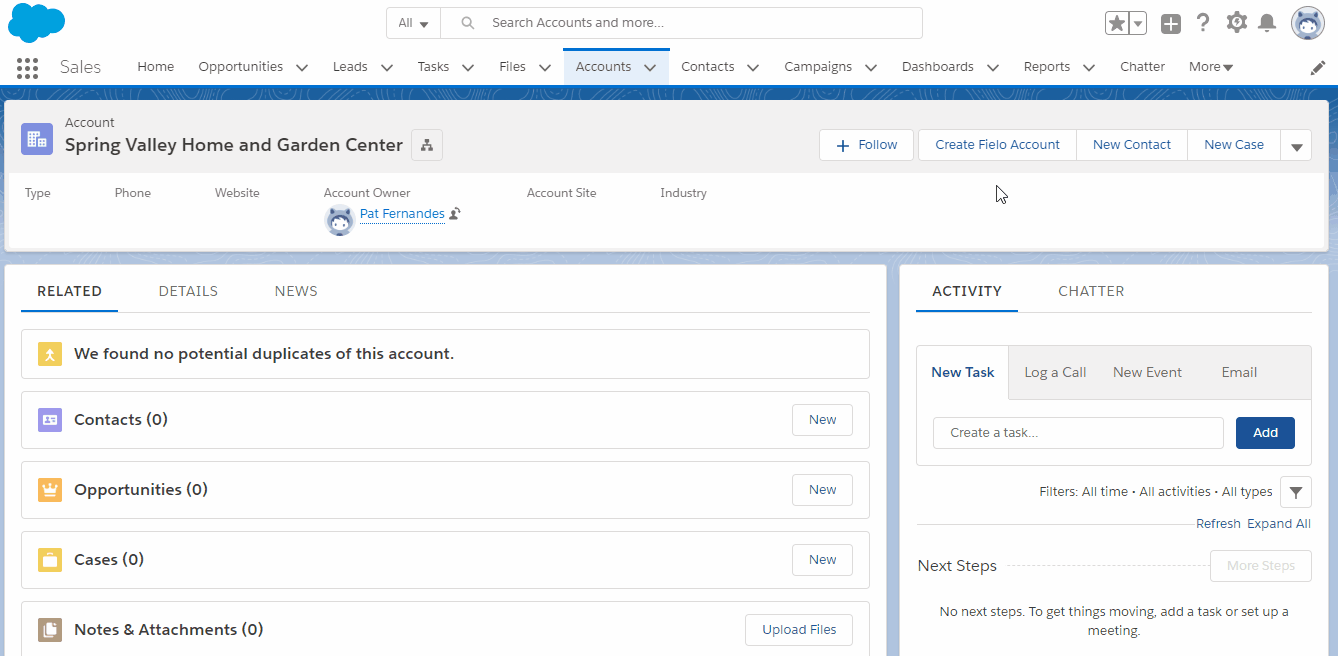
Task: Open the Opportunities nav tab
Action: [241, 67]
